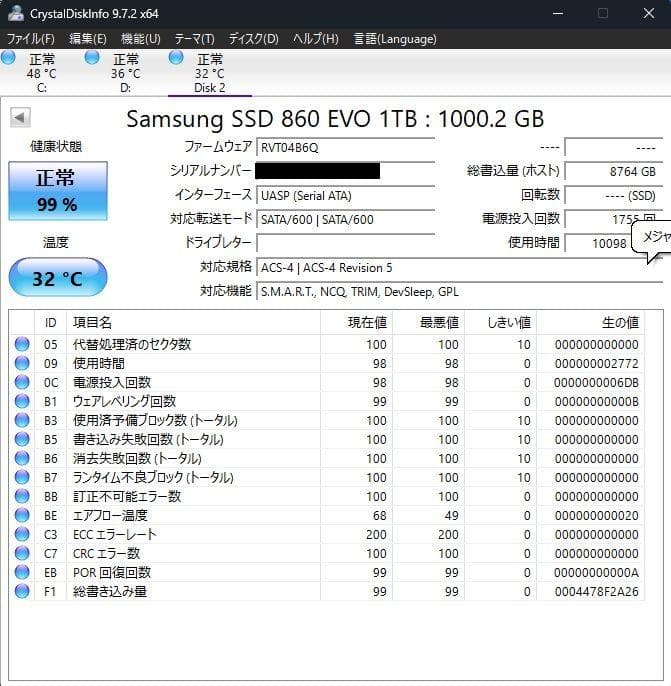The width and height of the screenshot is (671, 686).
Task: Click the しきい値 column header
Action: tap(501, 322)
